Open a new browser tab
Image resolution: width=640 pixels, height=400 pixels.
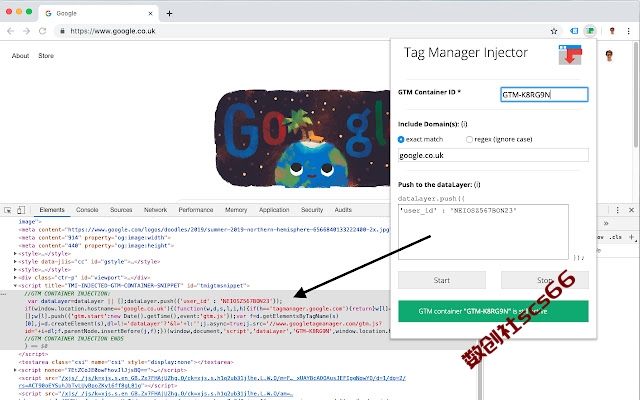tap(169, 13)
